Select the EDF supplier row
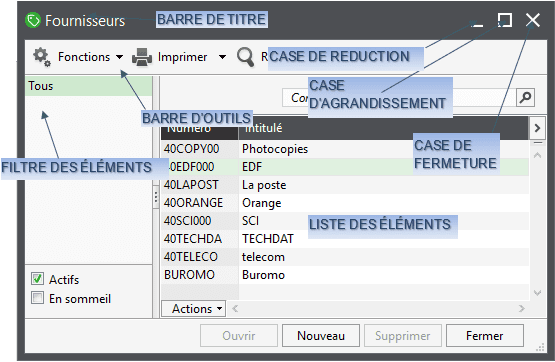The height and width of the screenshot is (362, 555). pyautogui.click(x=345, y=167)
